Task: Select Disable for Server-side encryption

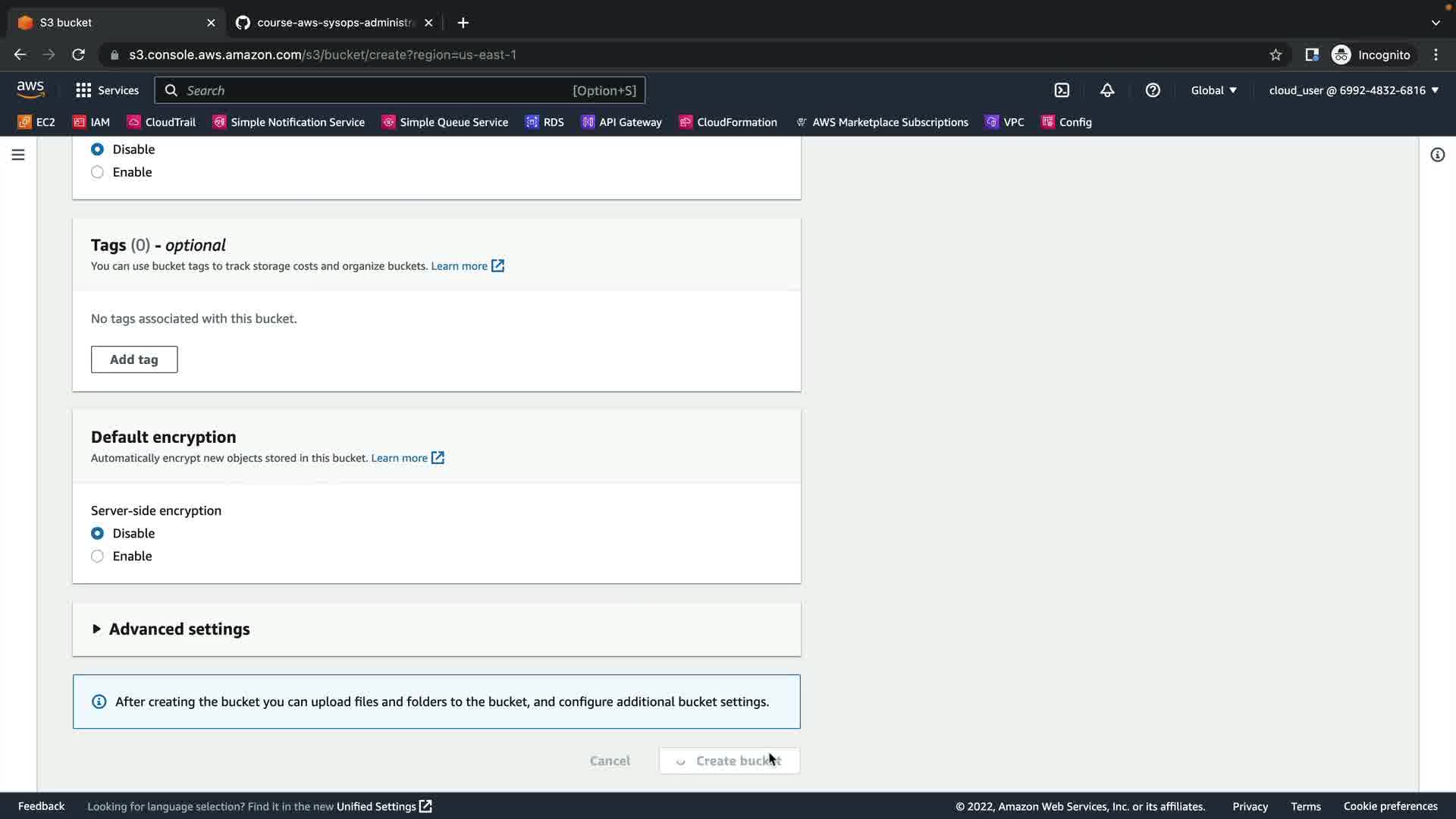Action: pos(97,534)
